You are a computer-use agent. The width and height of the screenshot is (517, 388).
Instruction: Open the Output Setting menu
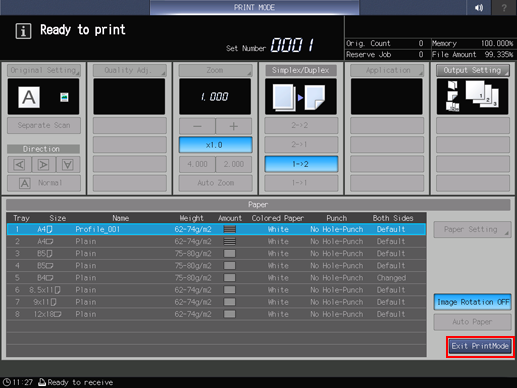(473, 70)
